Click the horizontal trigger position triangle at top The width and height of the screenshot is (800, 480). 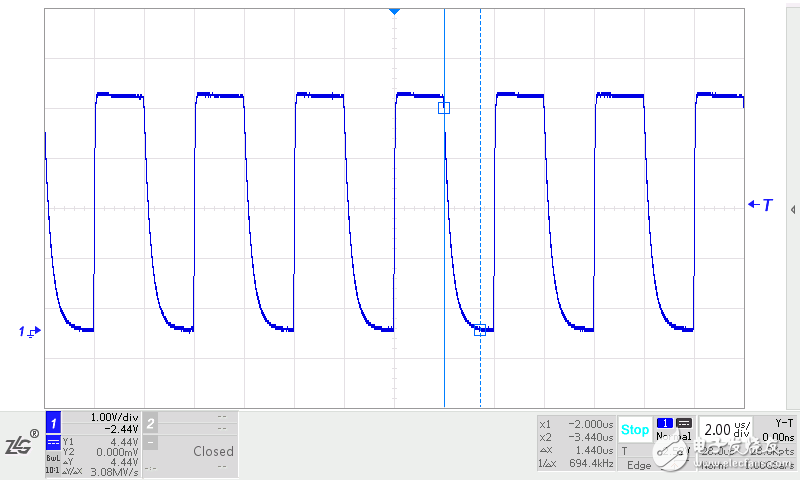point(394,11)
